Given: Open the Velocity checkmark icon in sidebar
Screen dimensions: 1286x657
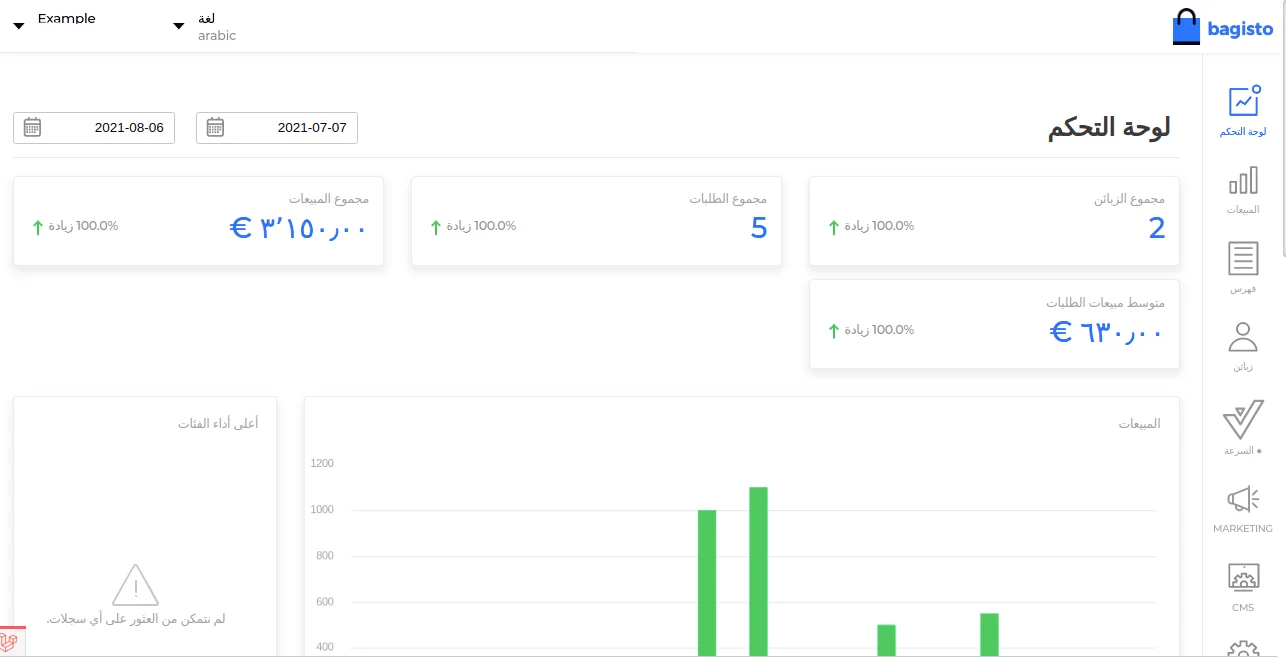Looking at the screenshot, I should click(x=1243, y=418).
